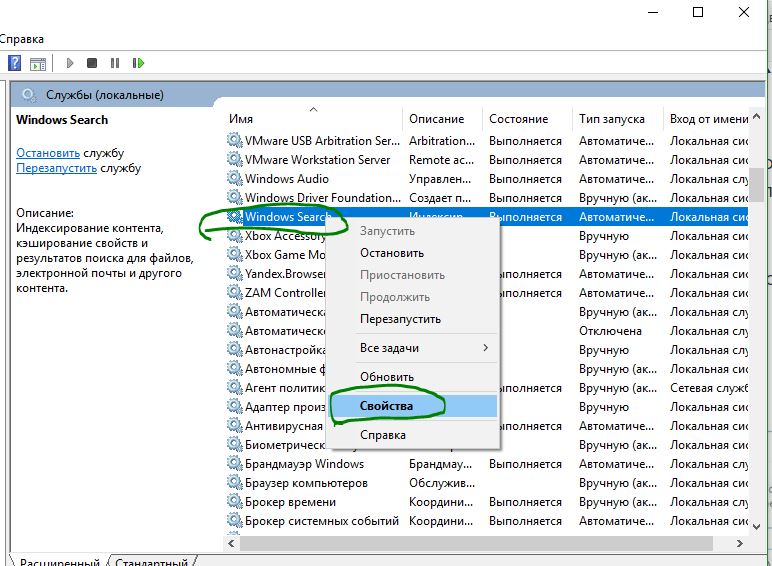Click gear icon of Агент политик service
772x566 pixels.
coord(234,387)
